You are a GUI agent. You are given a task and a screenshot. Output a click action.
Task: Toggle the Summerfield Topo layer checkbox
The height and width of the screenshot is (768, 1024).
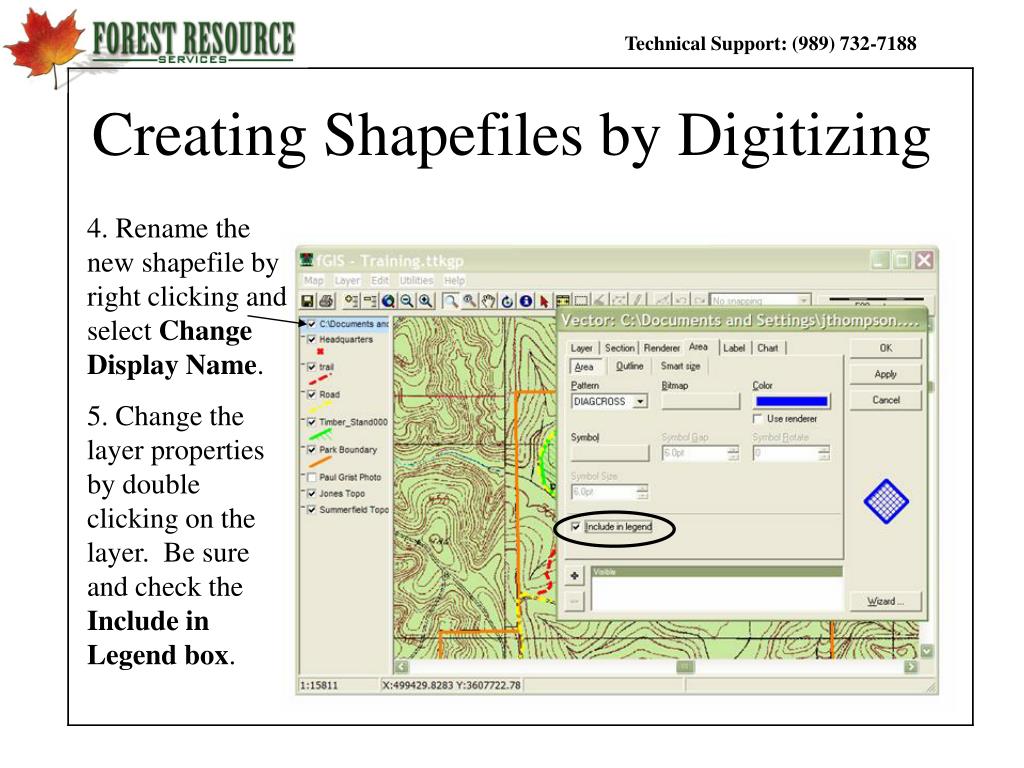click(312, 509)
